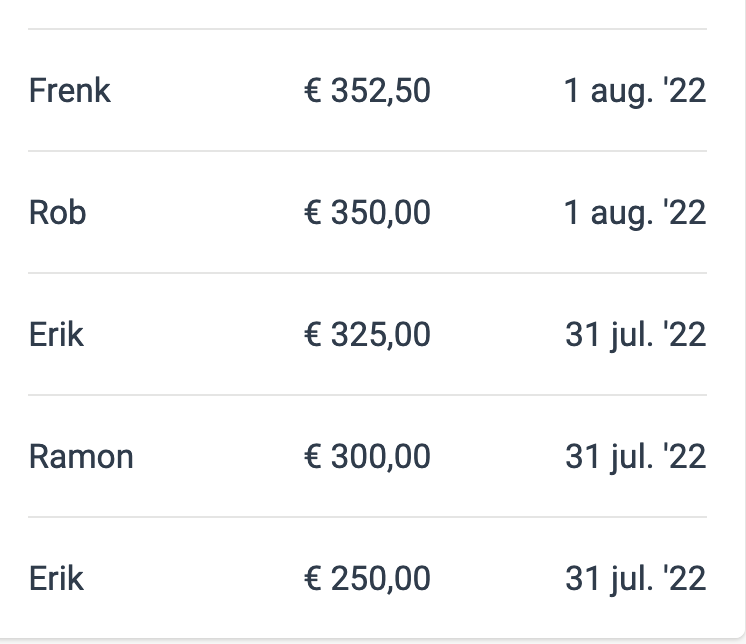The height and width of the screenshot is (644, 746).
Task: Click the euro sign before 300,00
Action: 312,457
